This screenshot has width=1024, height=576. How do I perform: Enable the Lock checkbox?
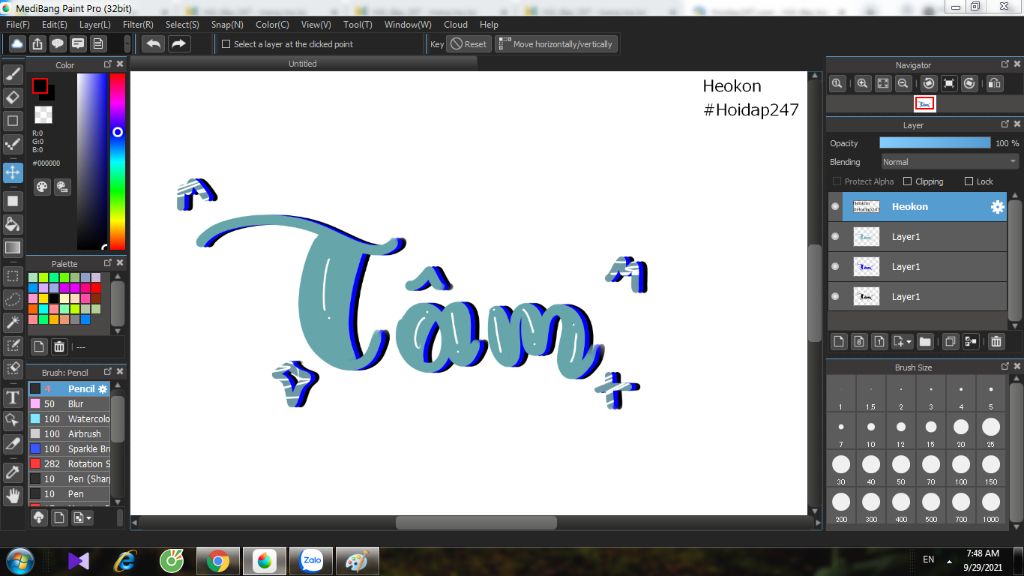pos(969,182)
